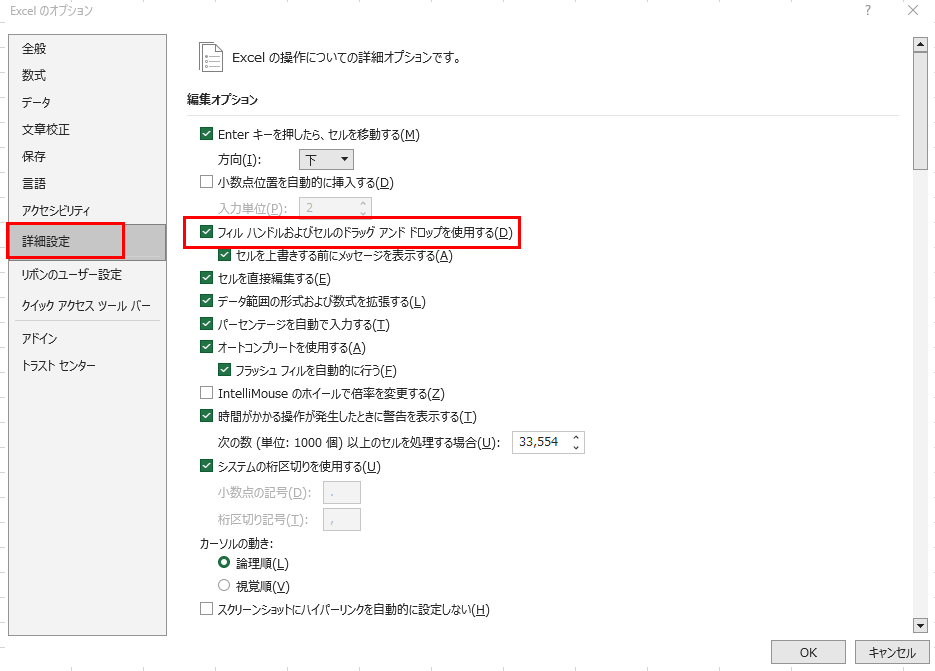This screenshot has width=935, height=671.
Task: Open クイック アクセス ツール バー settings
Action: [86, 305]
